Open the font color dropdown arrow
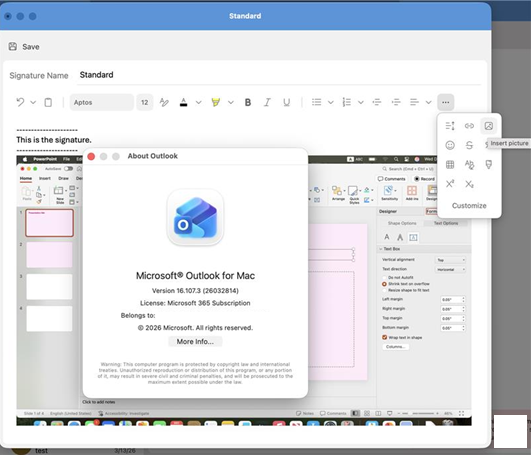The width and height of the screenshot is (531, 457). (198, 102)
